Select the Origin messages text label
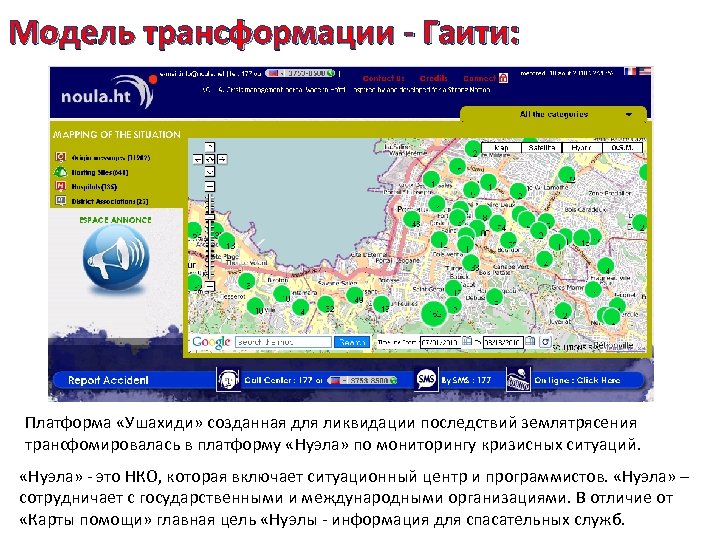 coord(111,158)
